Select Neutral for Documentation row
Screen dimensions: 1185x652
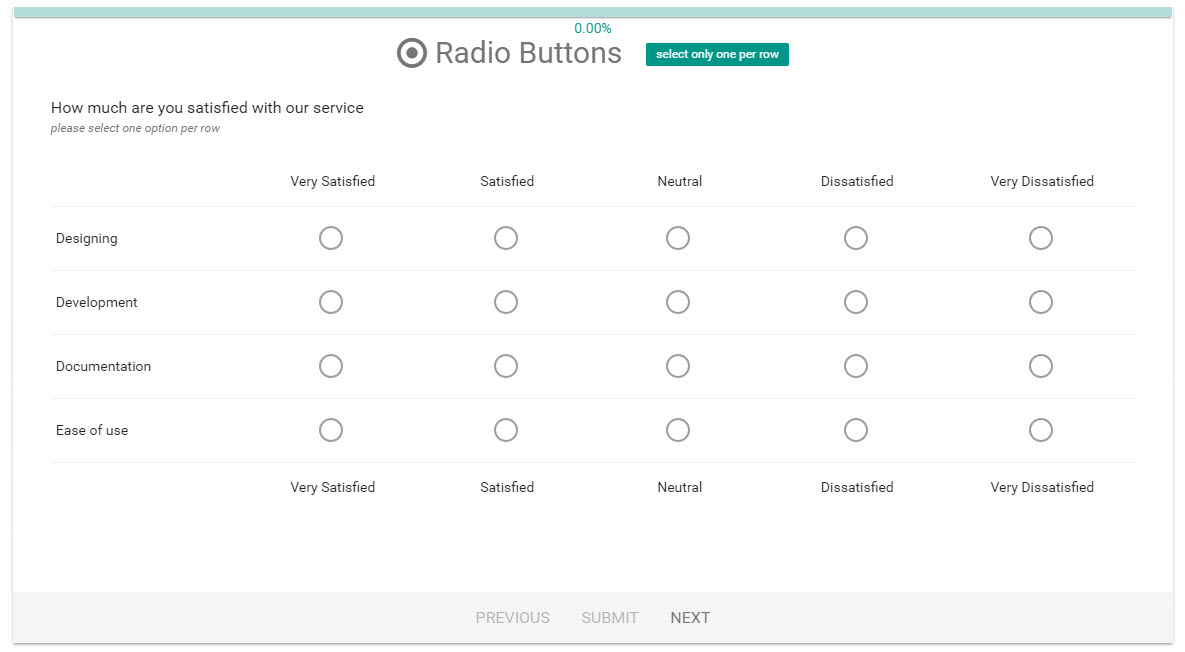[678, 366]
